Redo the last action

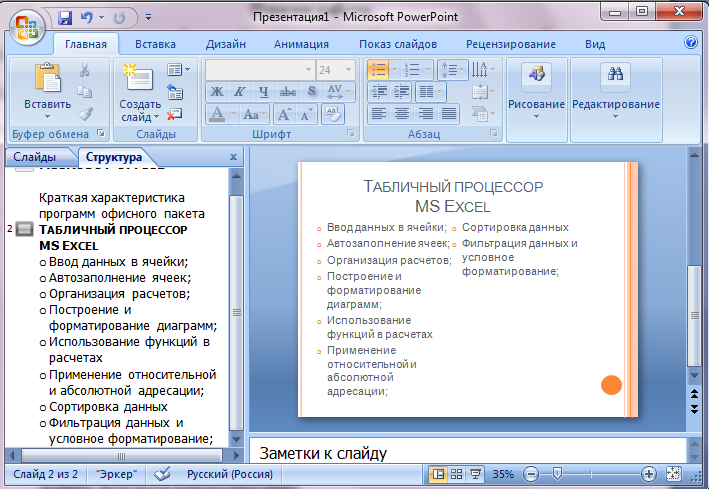point(119,18)
